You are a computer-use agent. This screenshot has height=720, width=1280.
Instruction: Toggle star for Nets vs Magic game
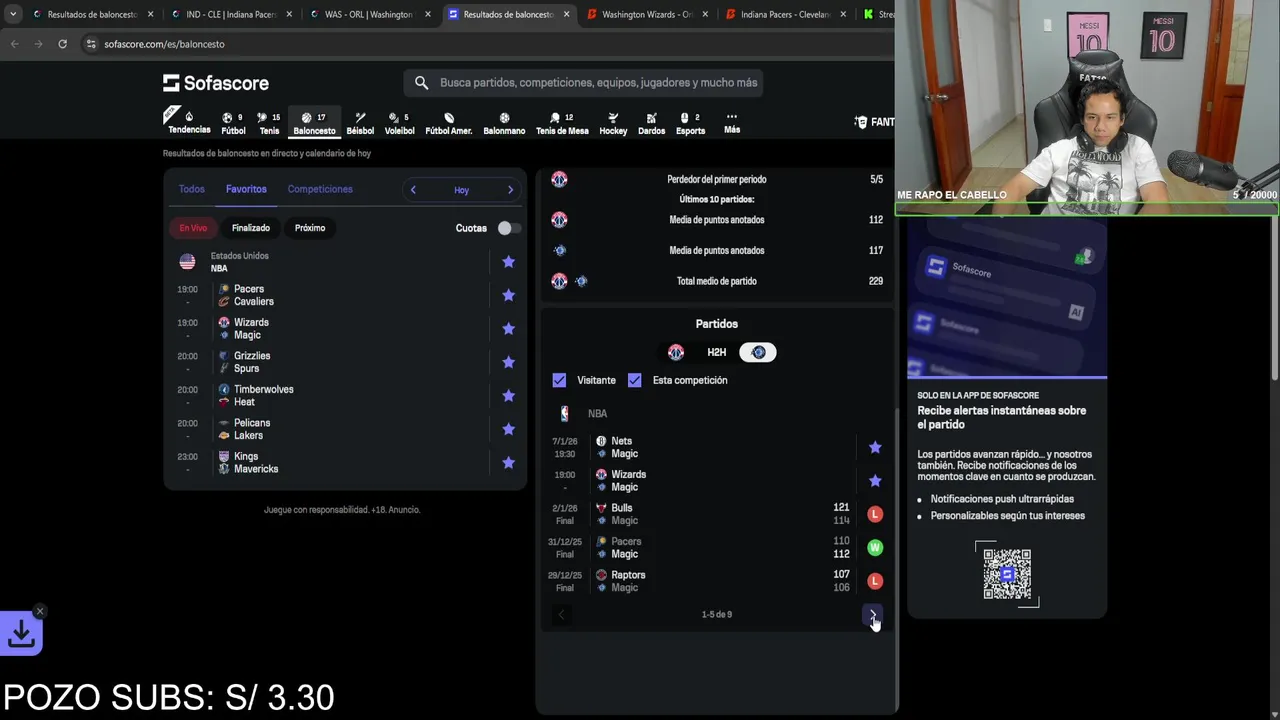click(x=875, y=448)
